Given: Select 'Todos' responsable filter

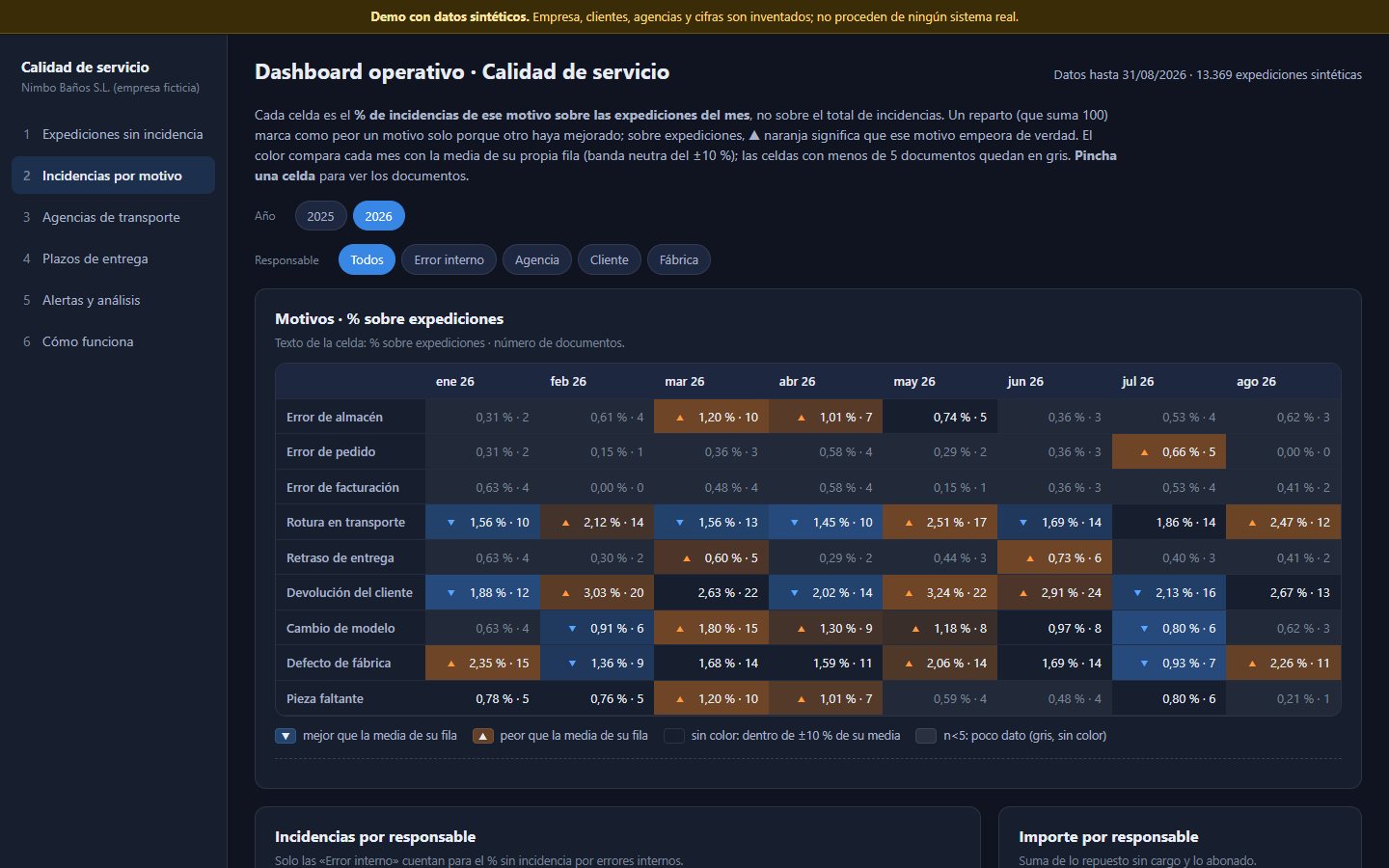Looking at the screenshot, I should pos(367,259).
